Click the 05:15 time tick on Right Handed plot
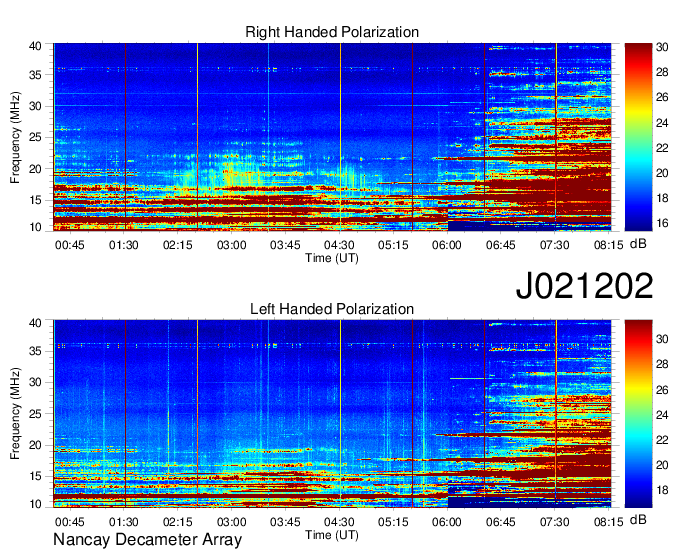Viewport: 680px width, 552px height. pyautogui.click(x=393, y=245)
